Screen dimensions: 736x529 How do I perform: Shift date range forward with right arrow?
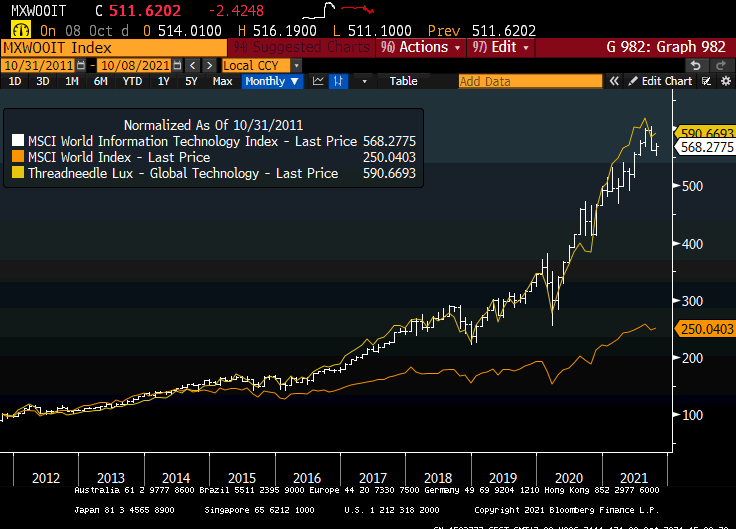tap(209, 65)
